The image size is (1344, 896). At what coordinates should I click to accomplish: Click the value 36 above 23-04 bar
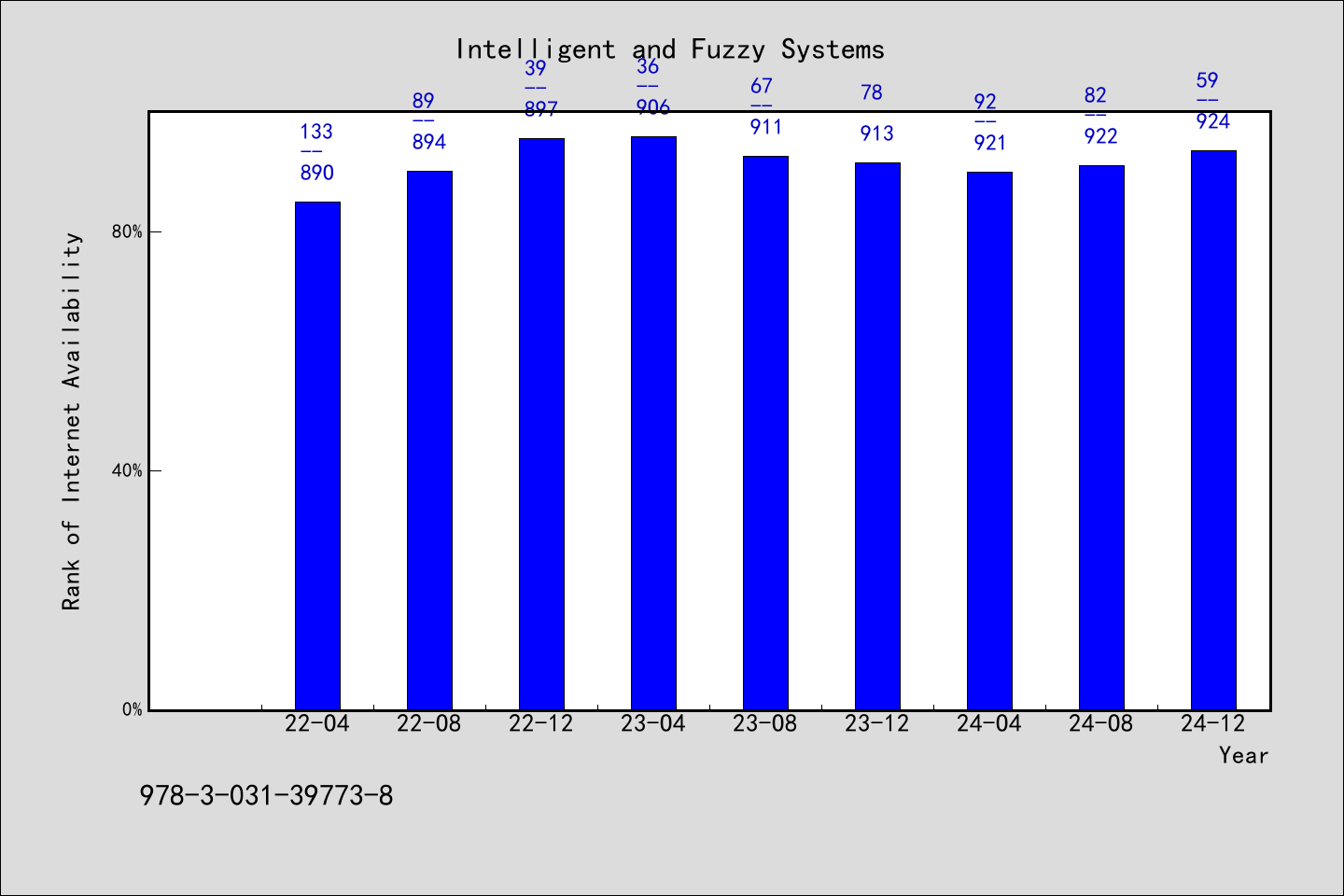(648, 66)
